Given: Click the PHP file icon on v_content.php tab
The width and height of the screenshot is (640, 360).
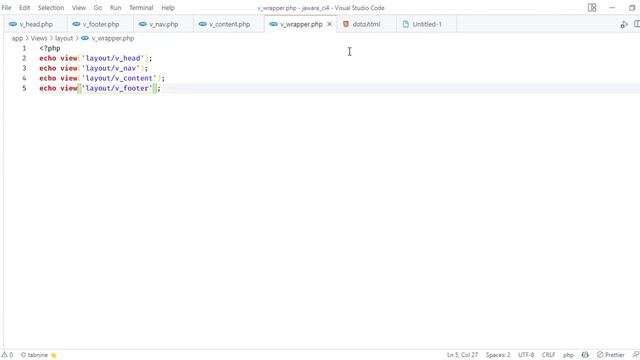Looking at the screenshot, I should pos(202,24).
